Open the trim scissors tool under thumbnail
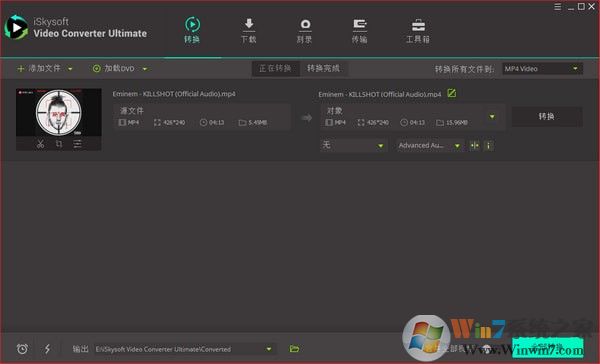 pos(40,144)
